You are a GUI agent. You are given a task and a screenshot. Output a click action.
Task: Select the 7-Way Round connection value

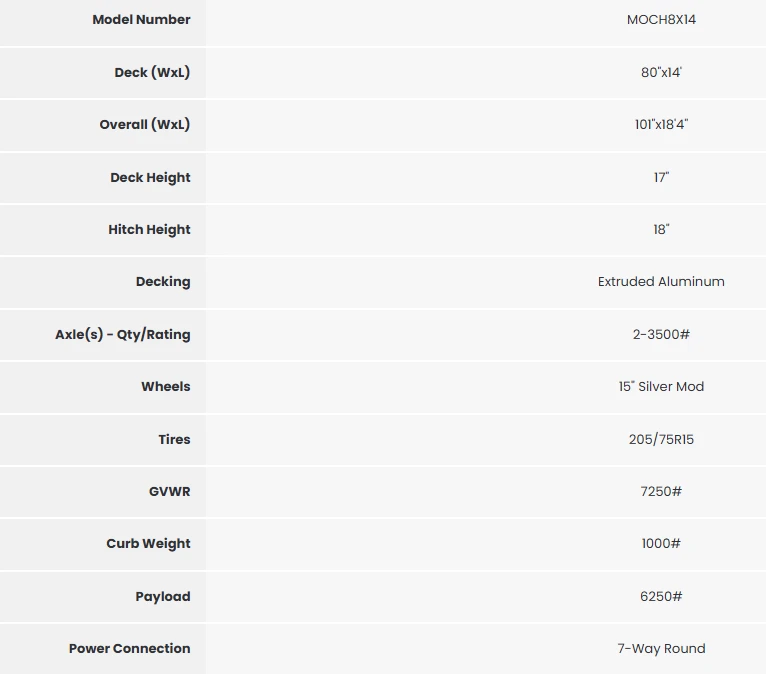[x=661, y=648]
